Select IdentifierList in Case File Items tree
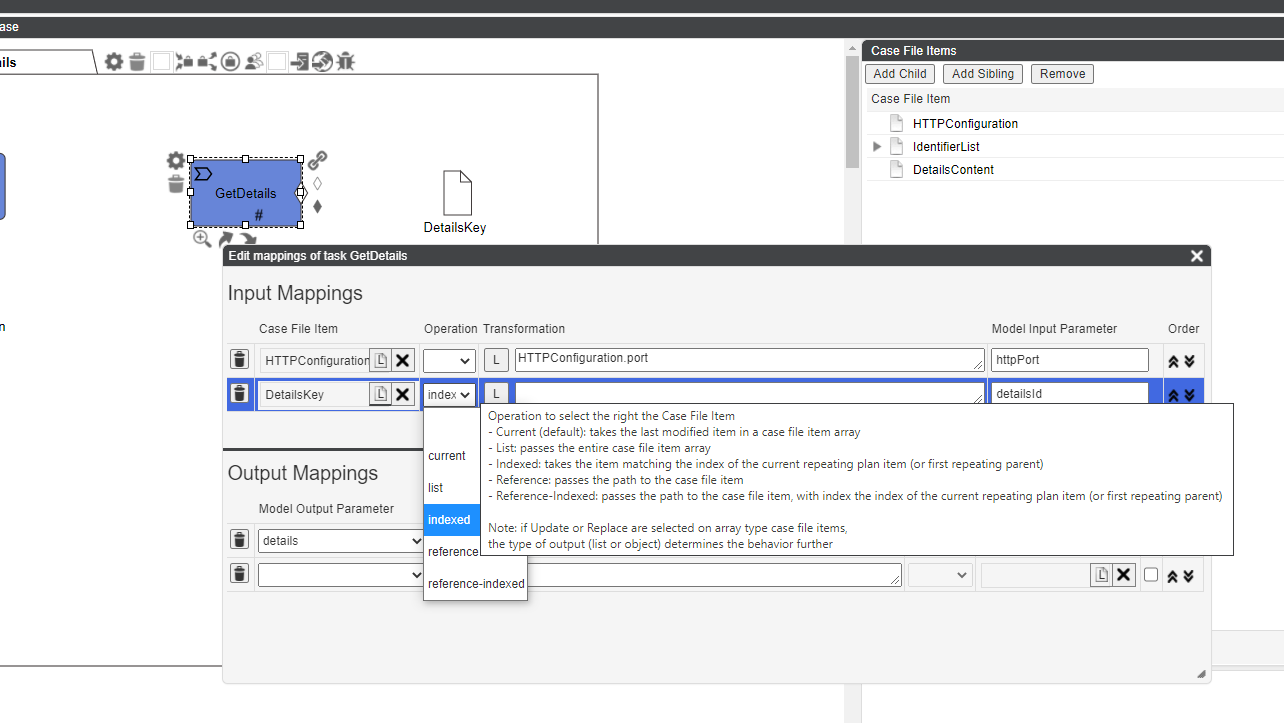 pyautogui.click(x=946, y=147)
